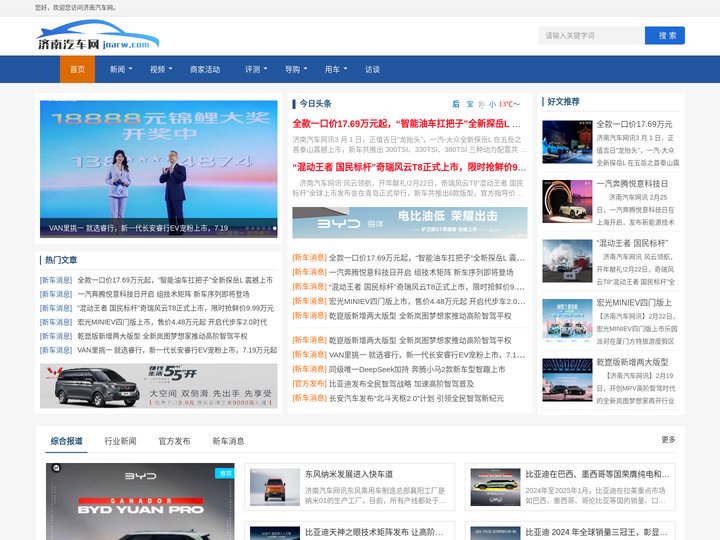Expand the 评测 dropdown menu
The width and height of the screenshot is (720, 540).
tap(256, 69)
